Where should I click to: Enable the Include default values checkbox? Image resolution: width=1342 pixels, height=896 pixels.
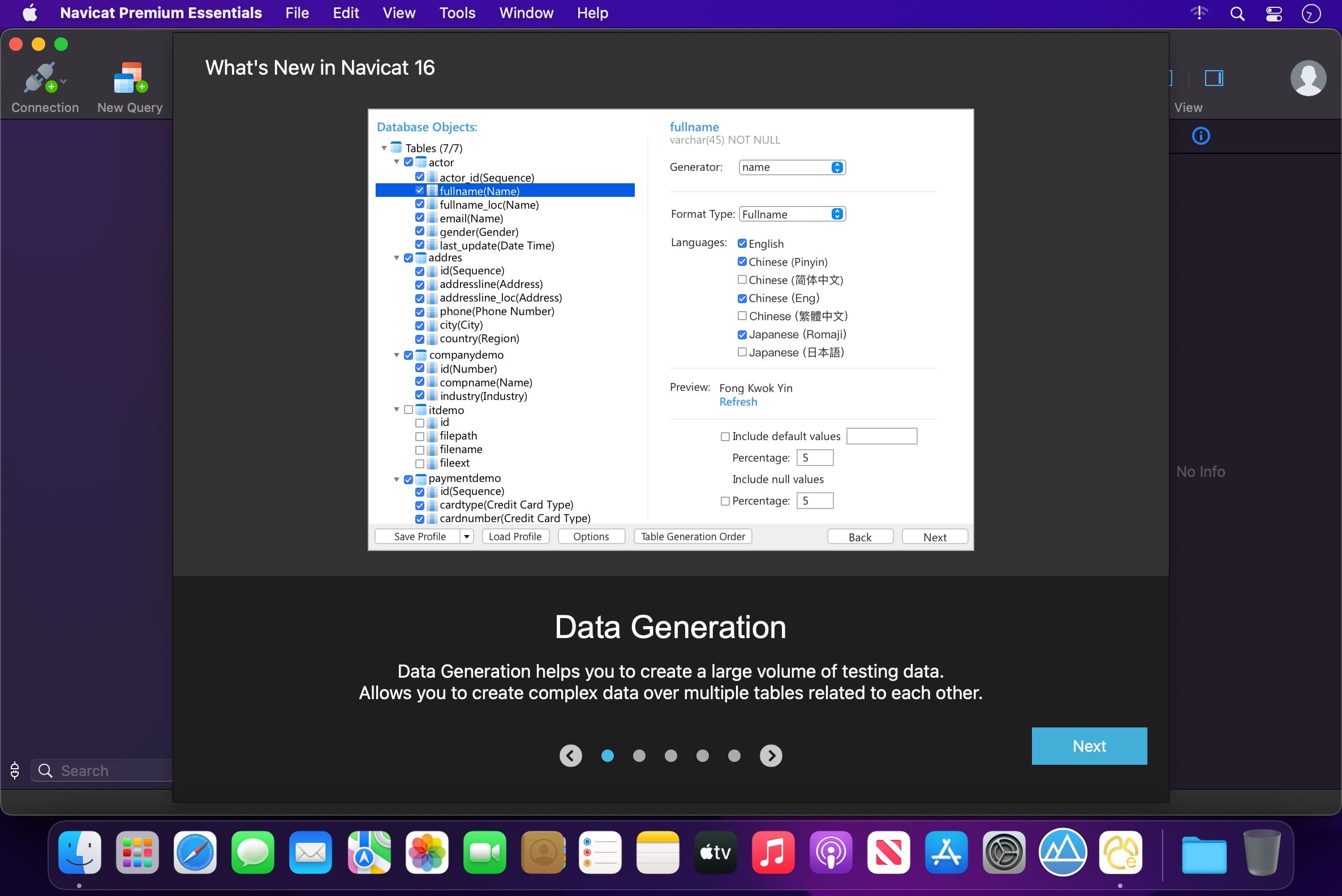pyautogui.click(x=725, y=437)
